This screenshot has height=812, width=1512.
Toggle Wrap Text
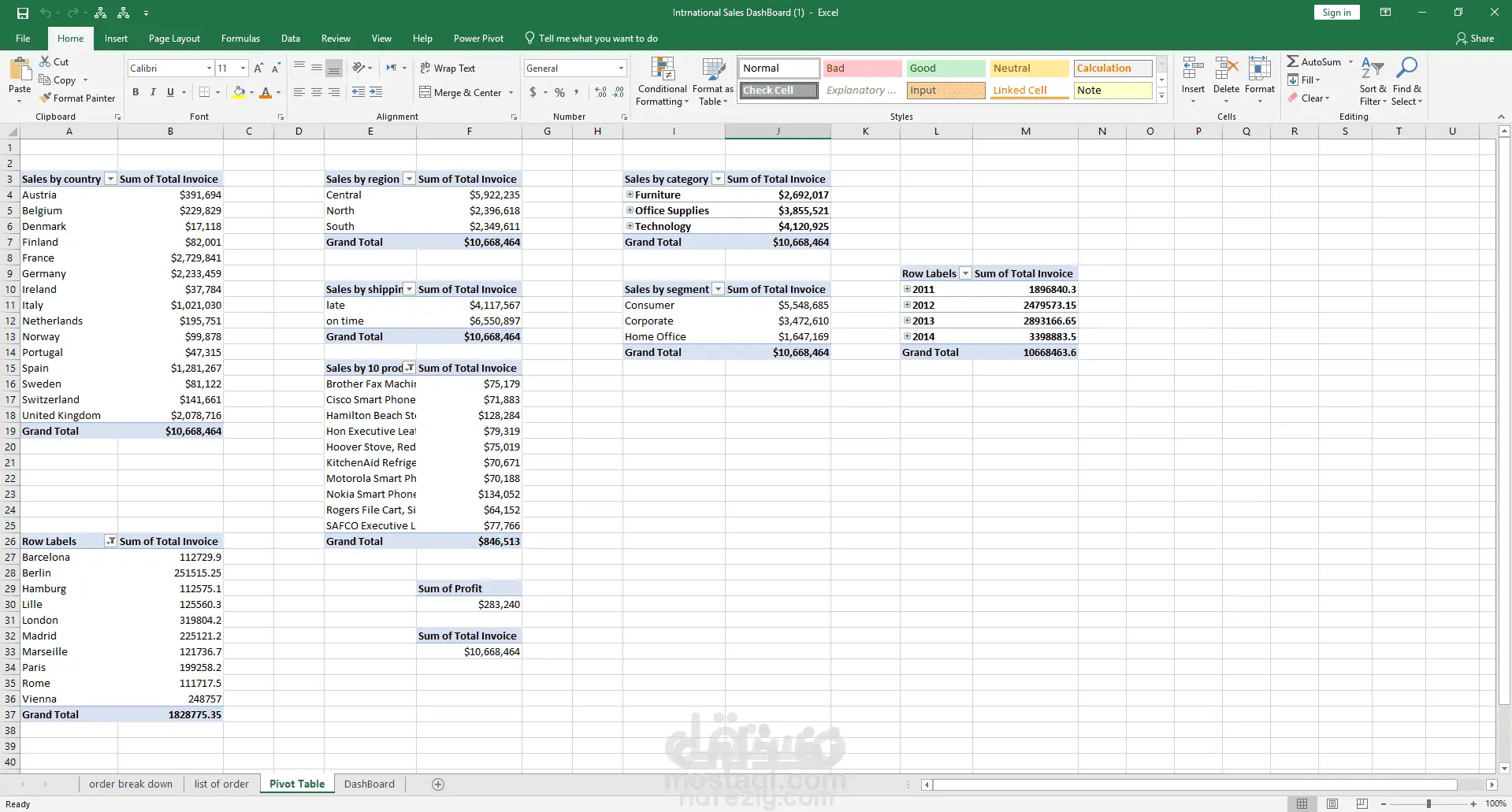448,69
